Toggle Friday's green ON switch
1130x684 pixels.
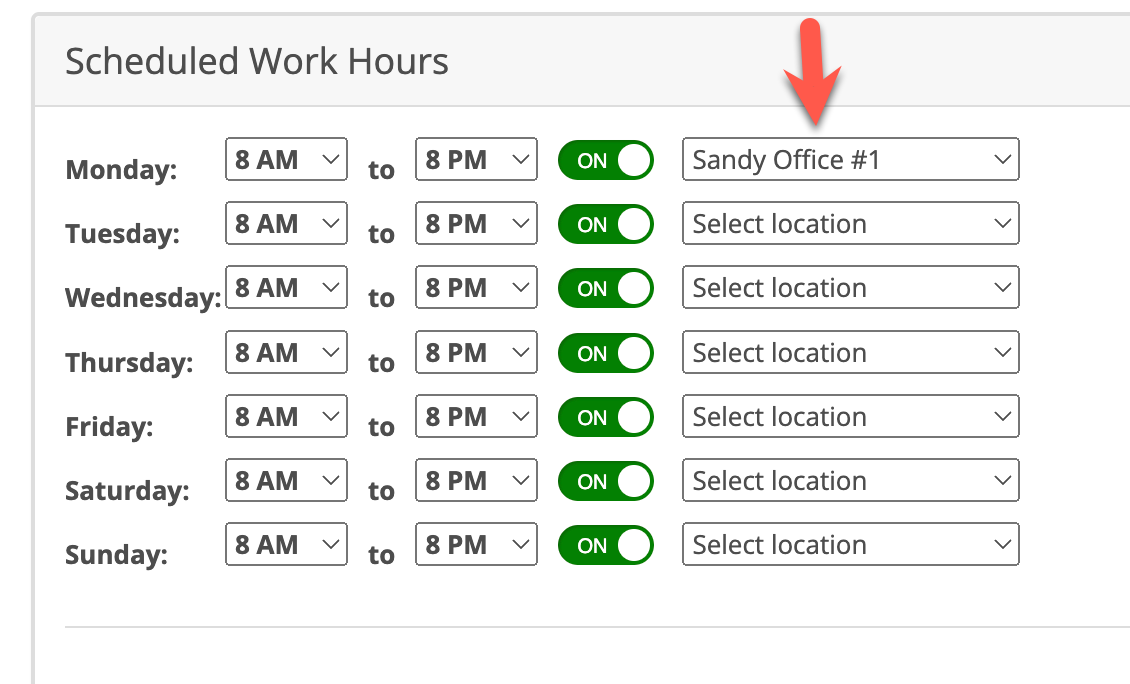(x=605, y=416)
